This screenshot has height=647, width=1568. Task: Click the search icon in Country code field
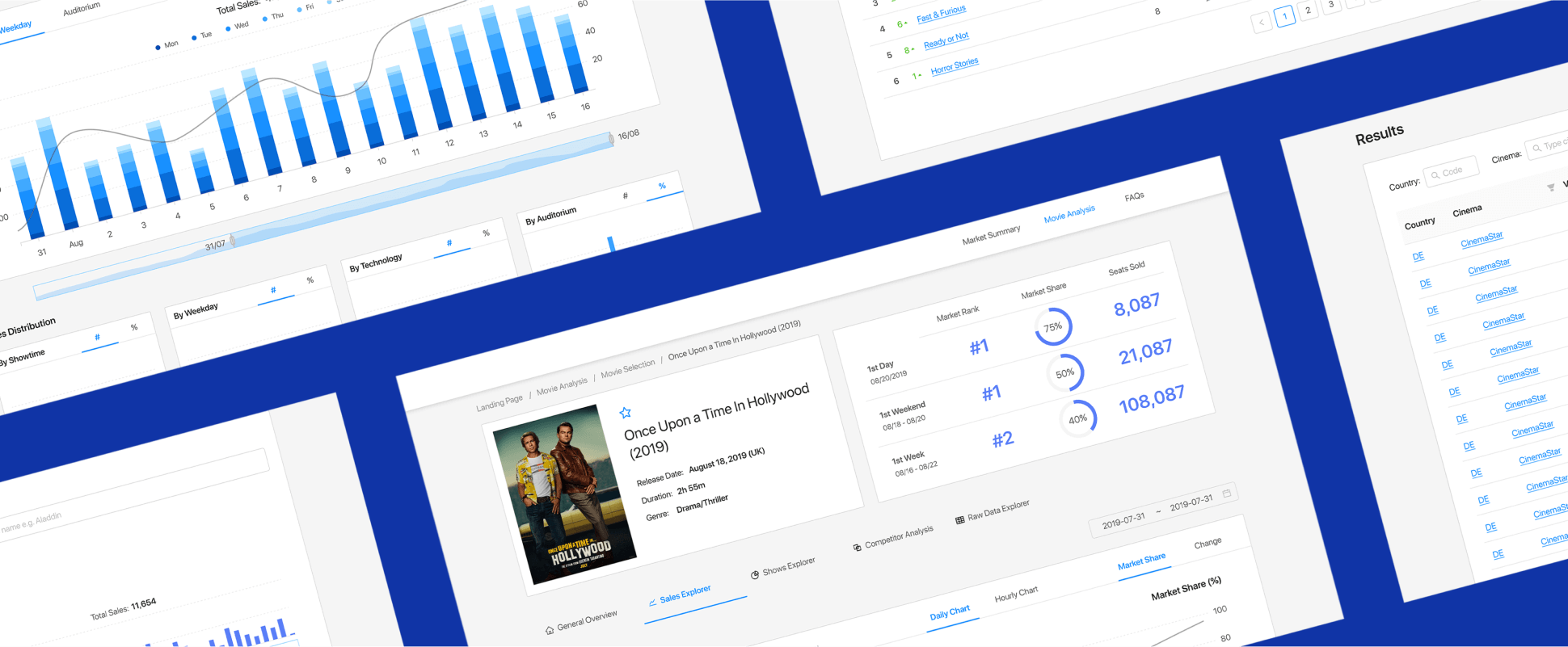click(x=1435, y=174)
